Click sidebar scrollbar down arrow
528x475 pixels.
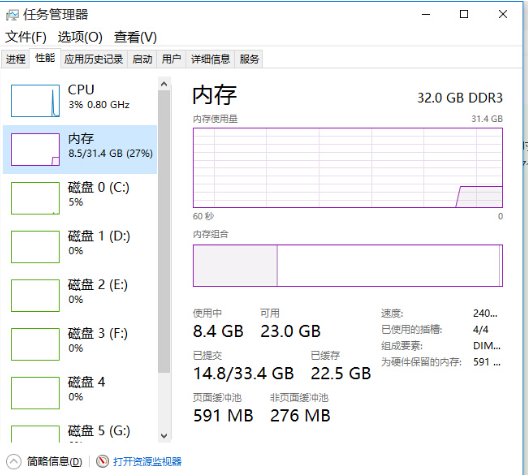point(164,436)
